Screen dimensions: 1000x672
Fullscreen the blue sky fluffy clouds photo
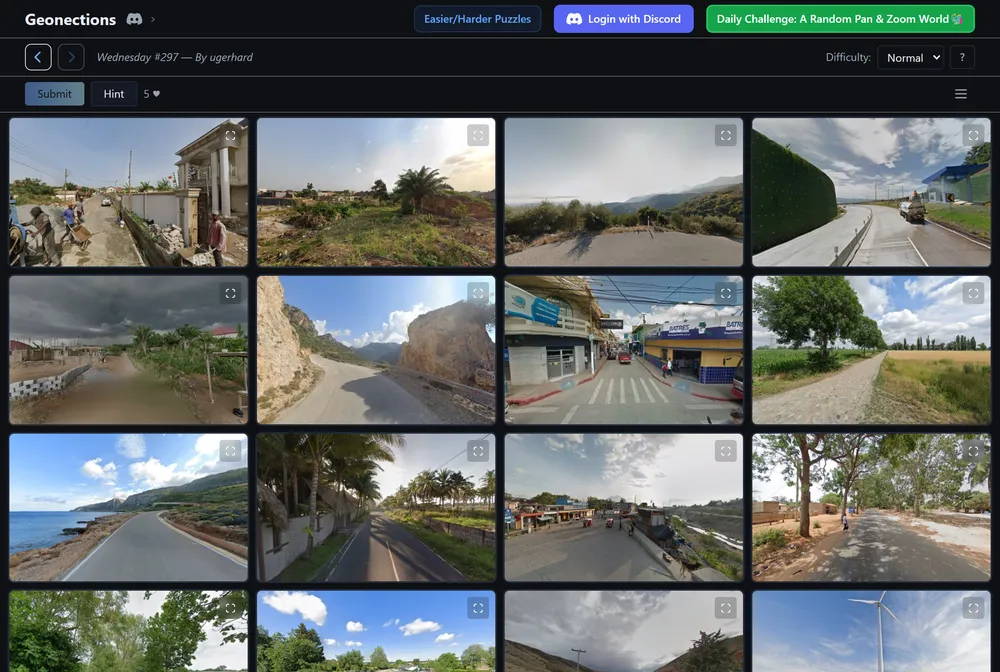point(478,608)
